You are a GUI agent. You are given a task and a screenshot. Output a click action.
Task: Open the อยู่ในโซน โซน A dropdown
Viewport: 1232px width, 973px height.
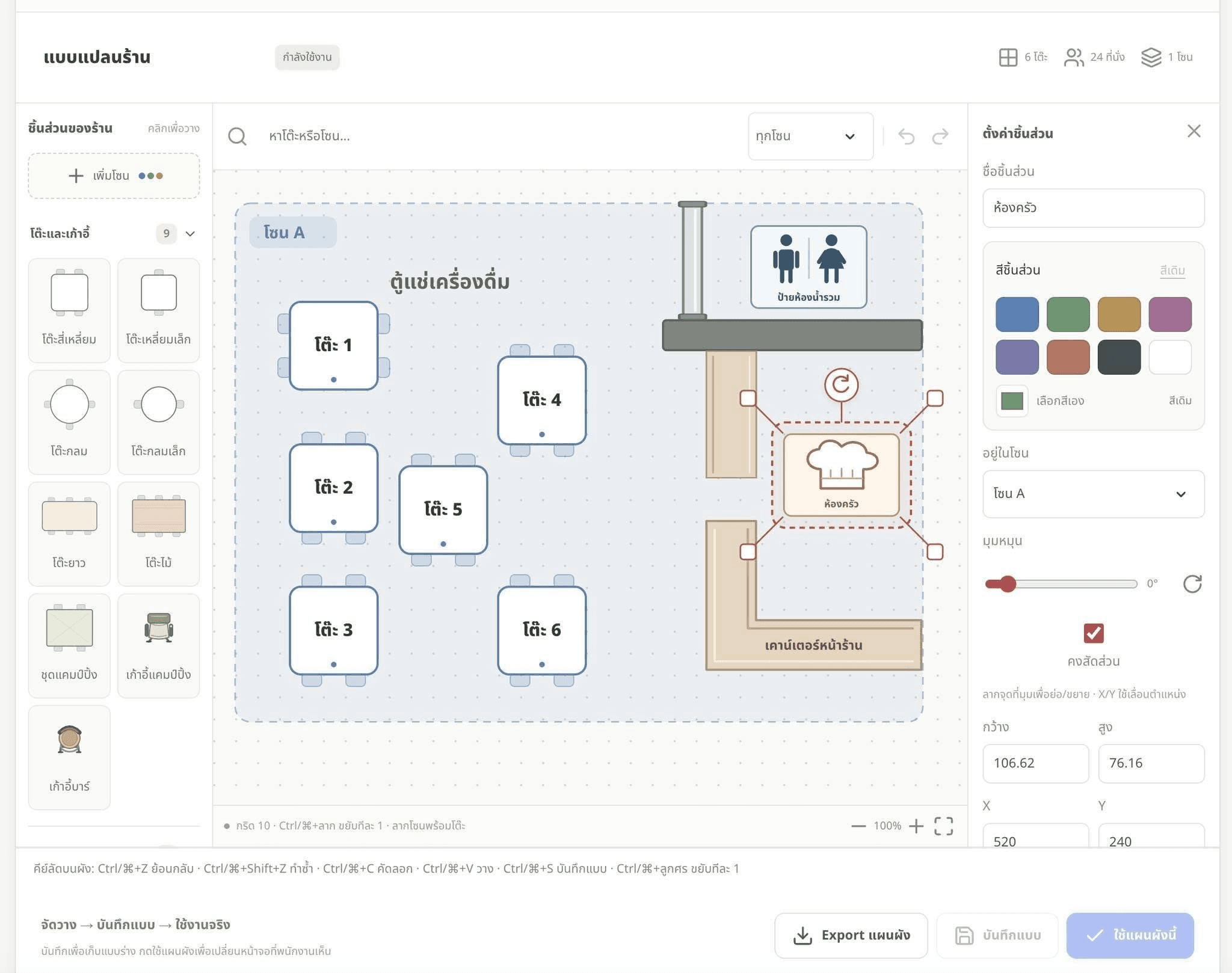(1093, 494)
